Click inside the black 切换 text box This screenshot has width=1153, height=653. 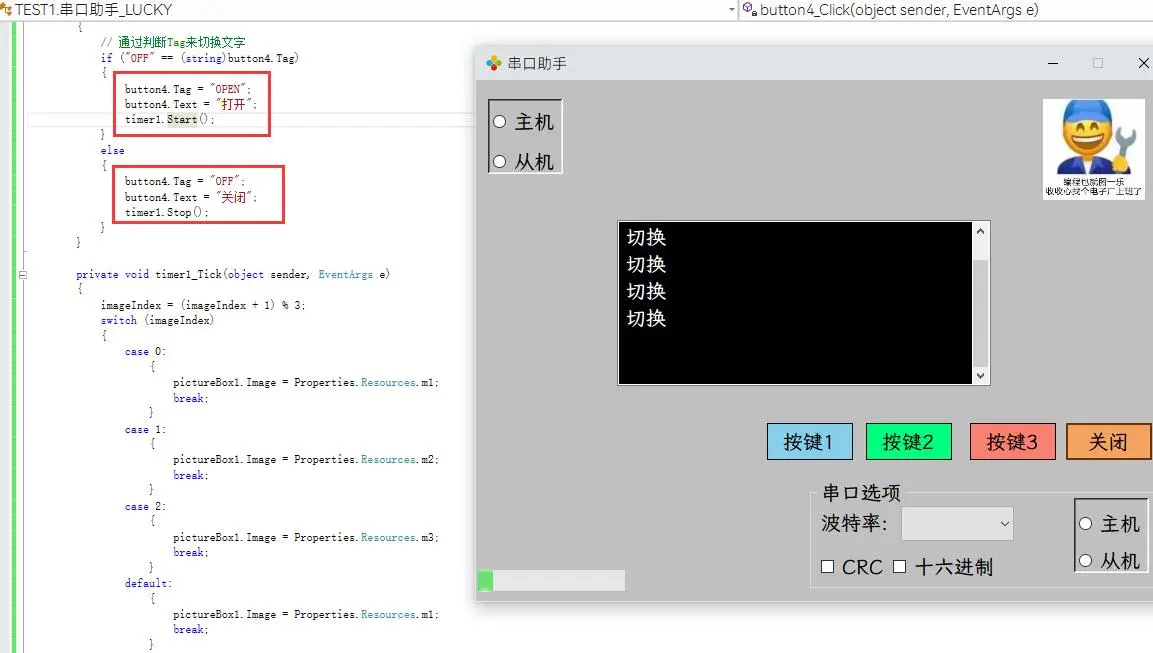(x=795, y=302)
